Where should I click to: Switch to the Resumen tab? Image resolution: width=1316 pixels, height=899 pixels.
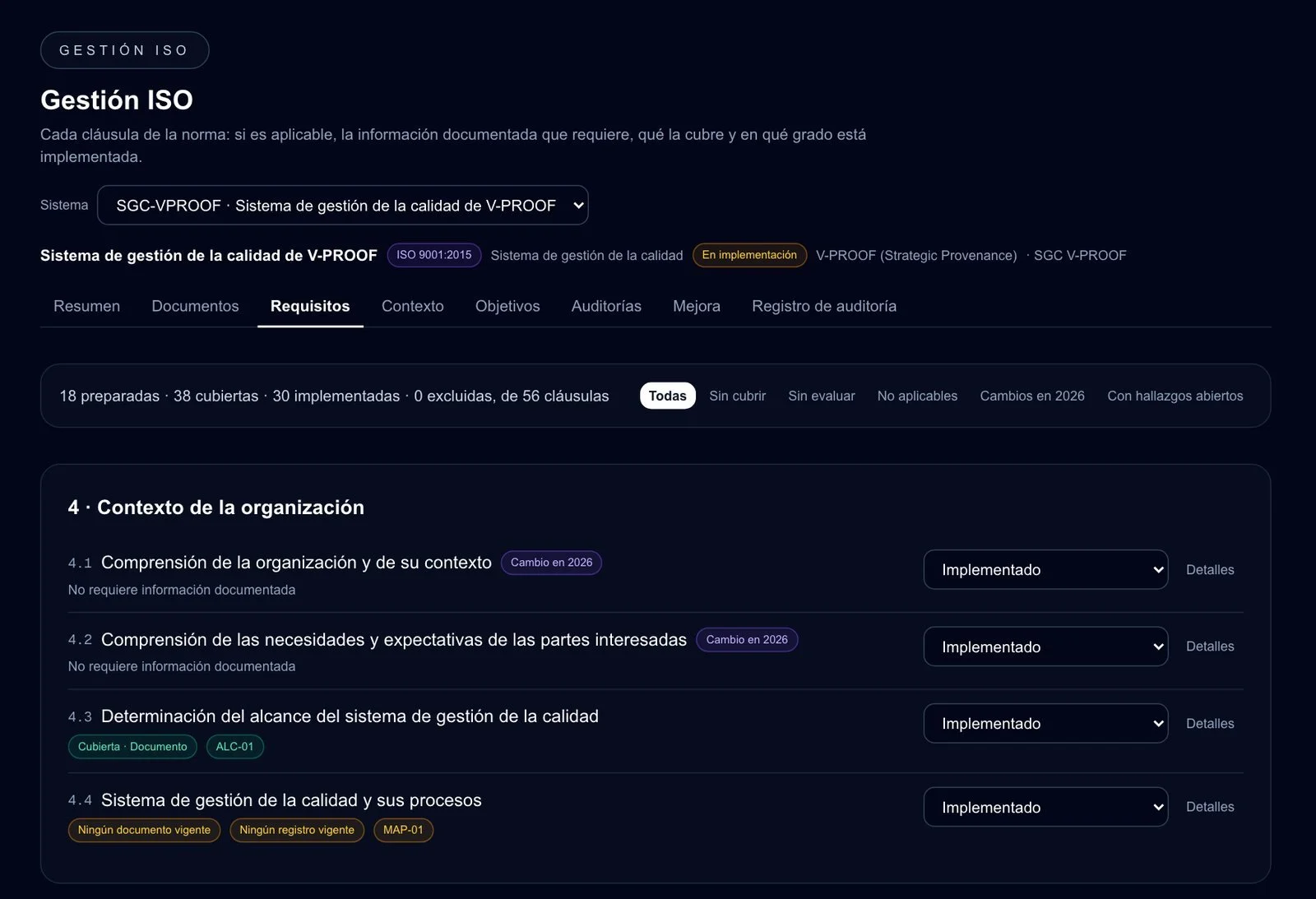click(x=86, y=306)
